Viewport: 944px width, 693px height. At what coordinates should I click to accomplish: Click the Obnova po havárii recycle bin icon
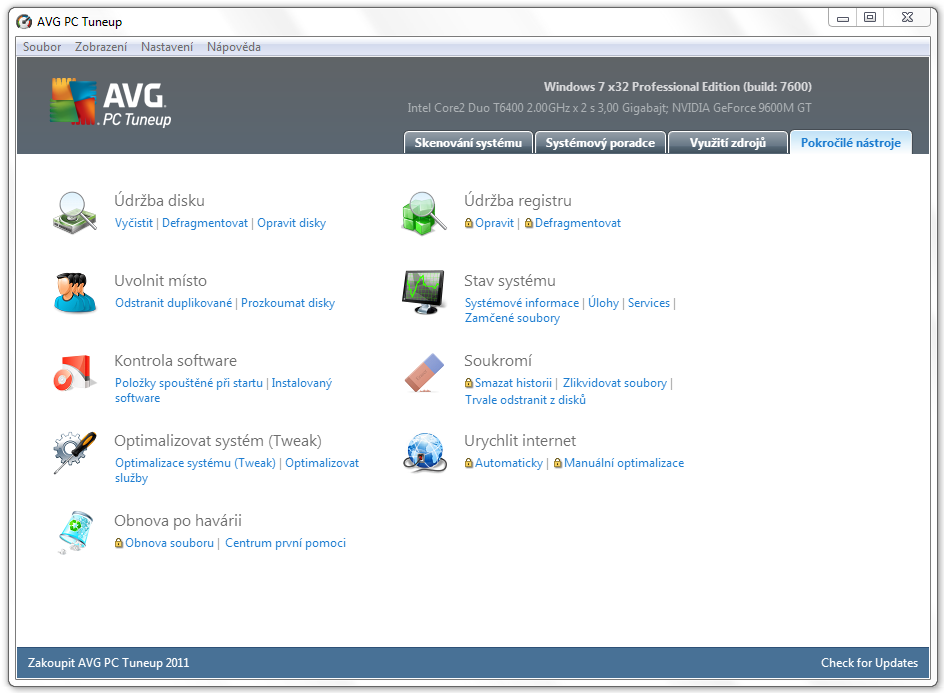(75, 532)
